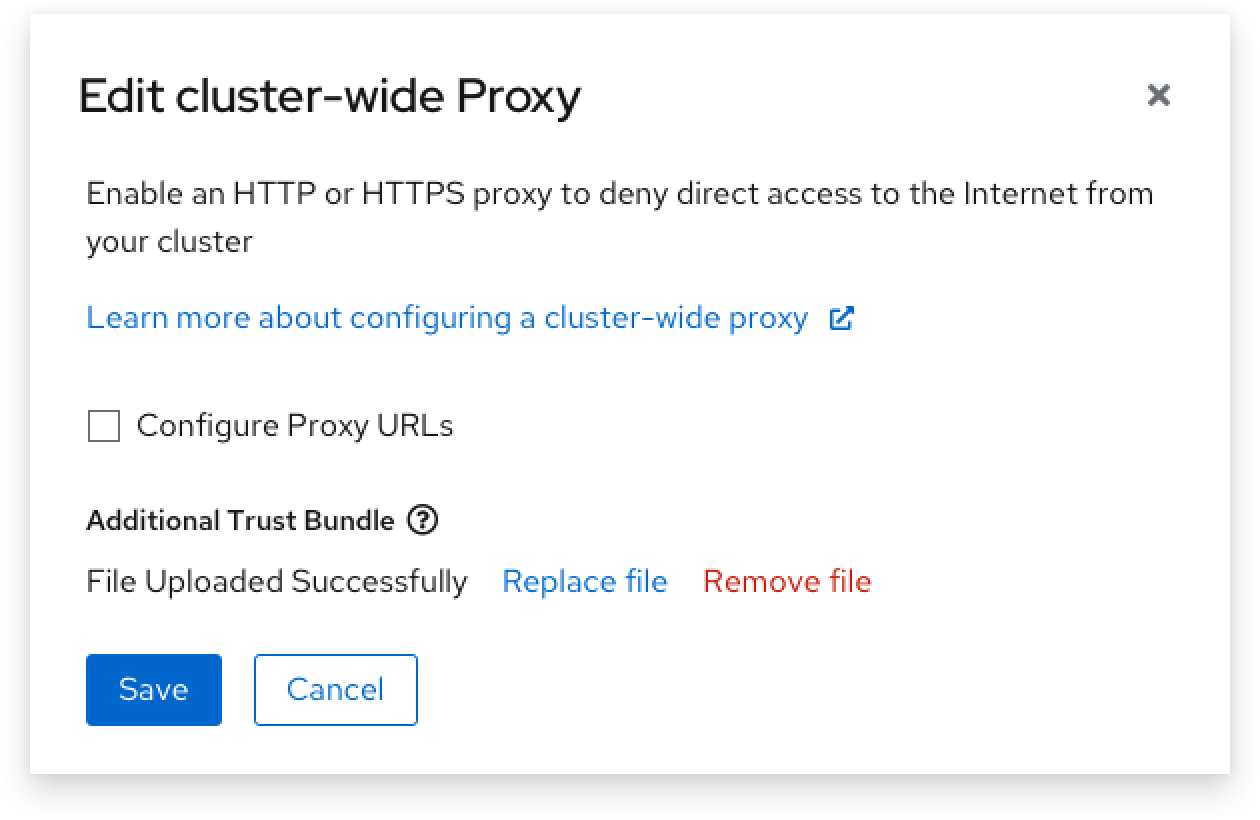Close the Edit cluster-wide Proxy dialog

pos(1158,96)
